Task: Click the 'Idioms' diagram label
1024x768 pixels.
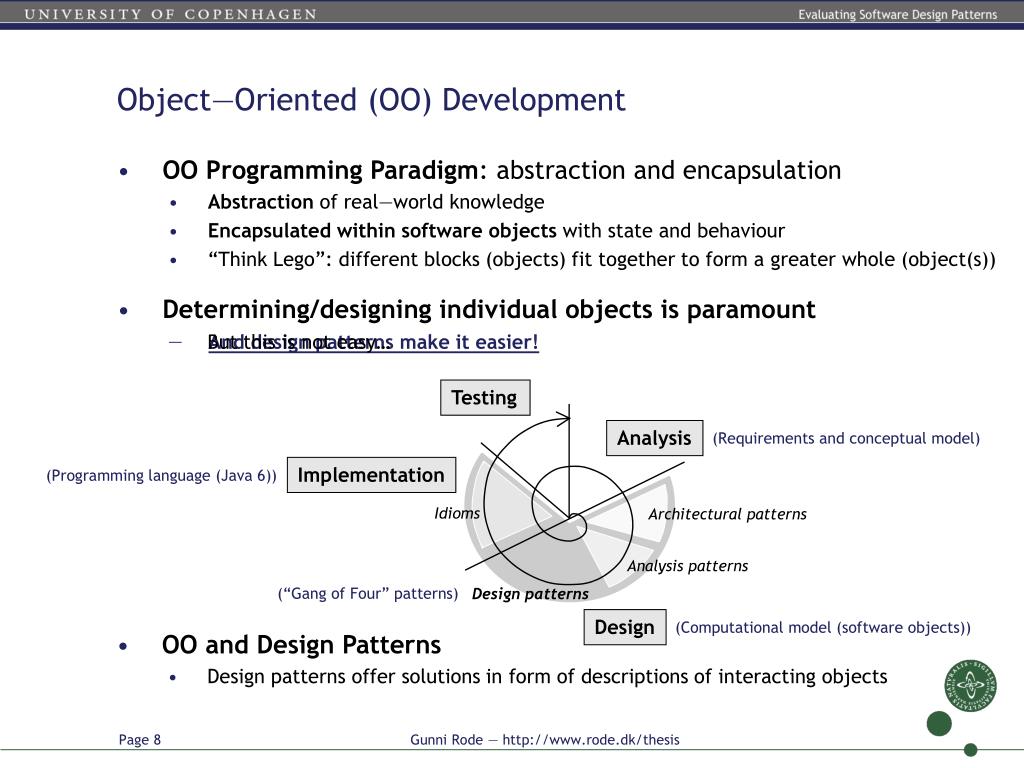Action: pyautogui.click(x=457, y=513)
